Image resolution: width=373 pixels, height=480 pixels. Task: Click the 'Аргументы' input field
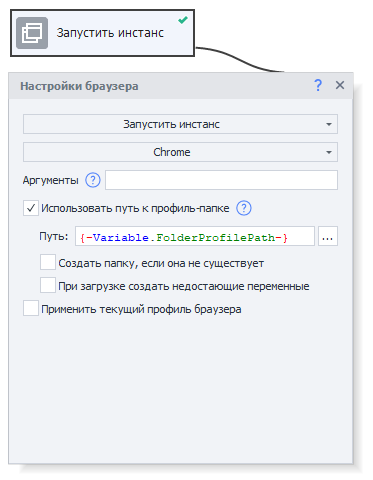tap(221, 180)
